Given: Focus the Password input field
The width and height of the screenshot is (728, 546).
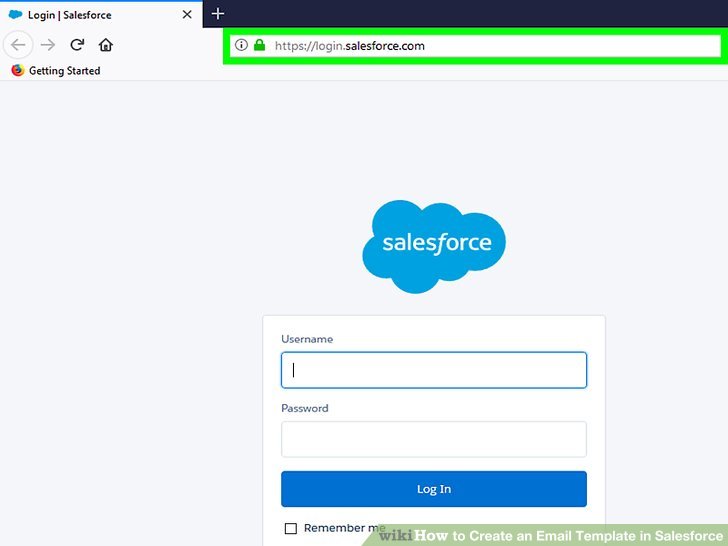Looking at the screenshot, I should point(434,439).
